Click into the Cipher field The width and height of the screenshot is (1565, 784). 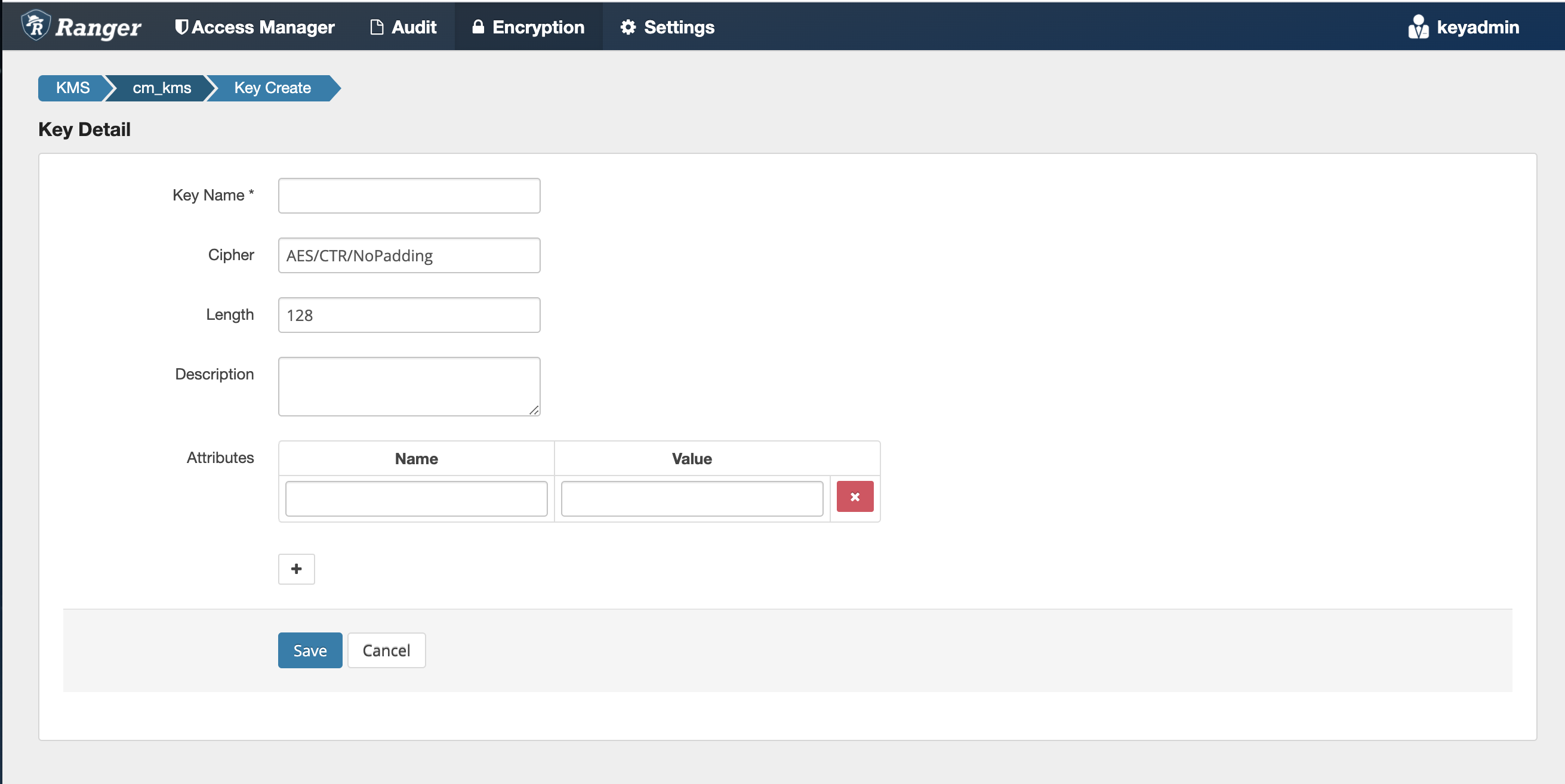click(409, 256)
